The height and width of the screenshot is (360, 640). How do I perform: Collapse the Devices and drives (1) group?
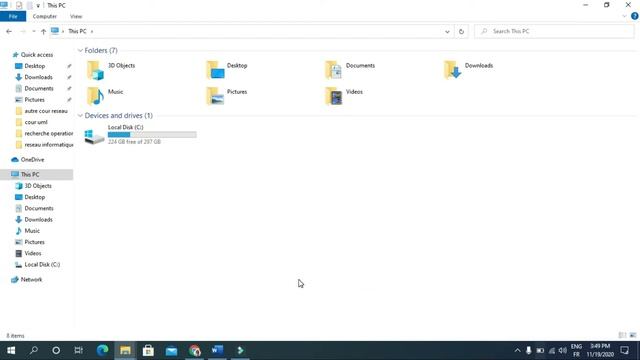click(x=80, y=116)
